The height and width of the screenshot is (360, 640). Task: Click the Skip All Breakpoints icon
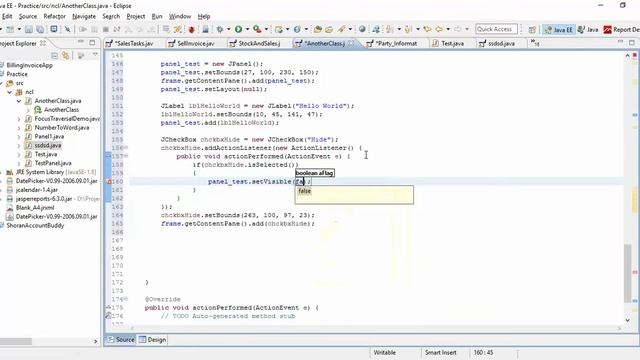tap(67, 29)
